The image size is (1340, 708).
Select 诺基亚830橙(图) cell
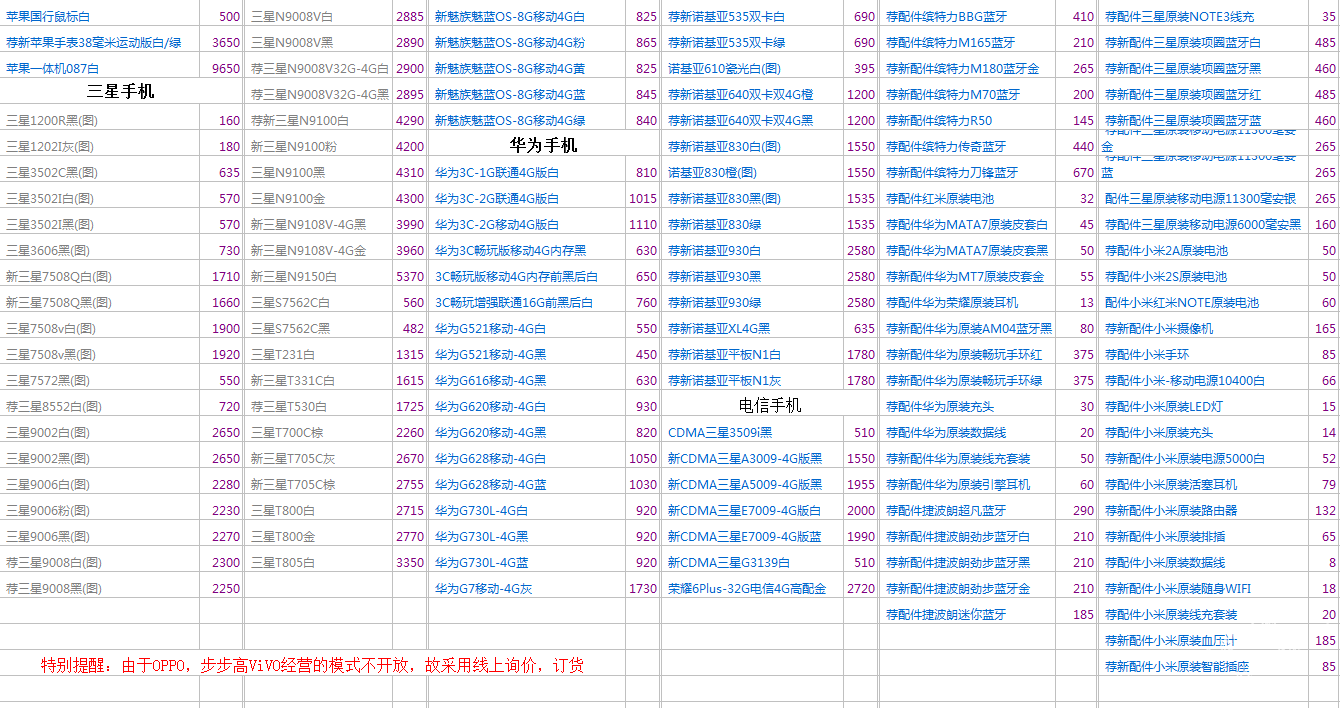pos(712,172)
